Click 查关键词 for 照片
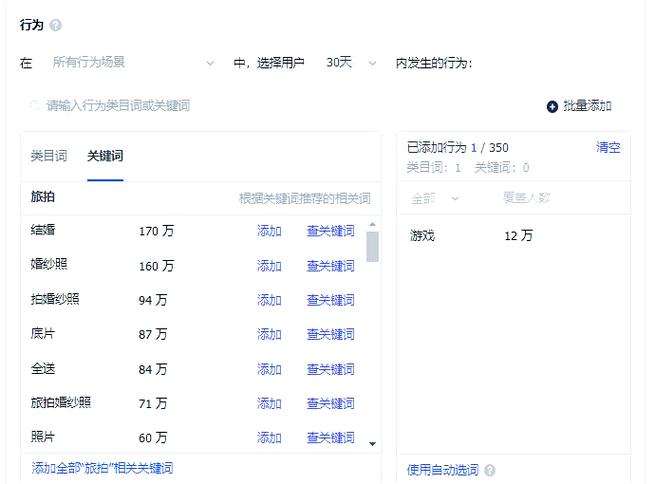655x484 pixels. tap(330, 438)
